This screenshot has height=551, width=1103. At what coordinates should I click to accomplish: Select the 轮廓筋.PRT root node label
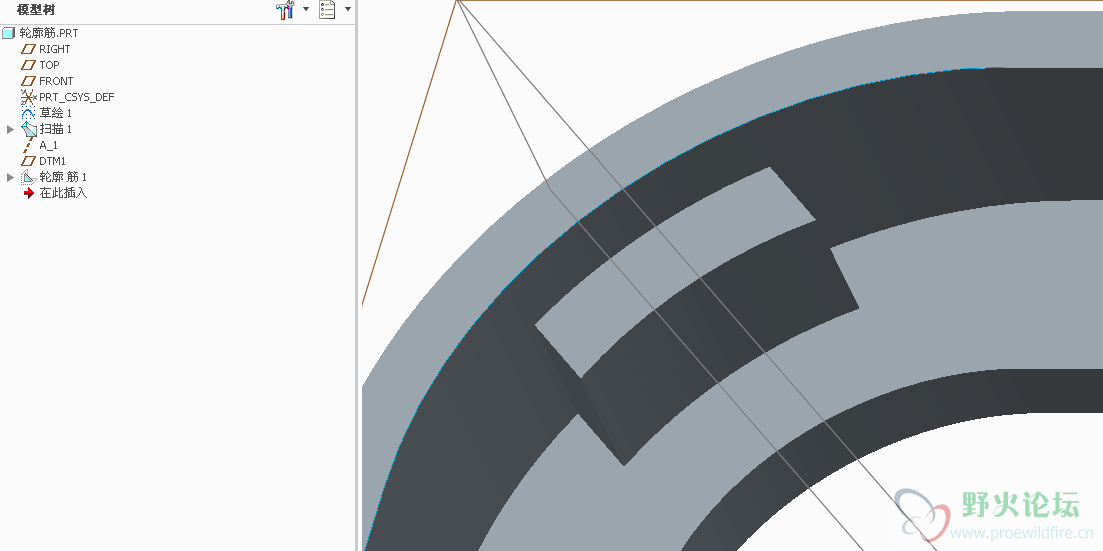click(x=49, y=33)
